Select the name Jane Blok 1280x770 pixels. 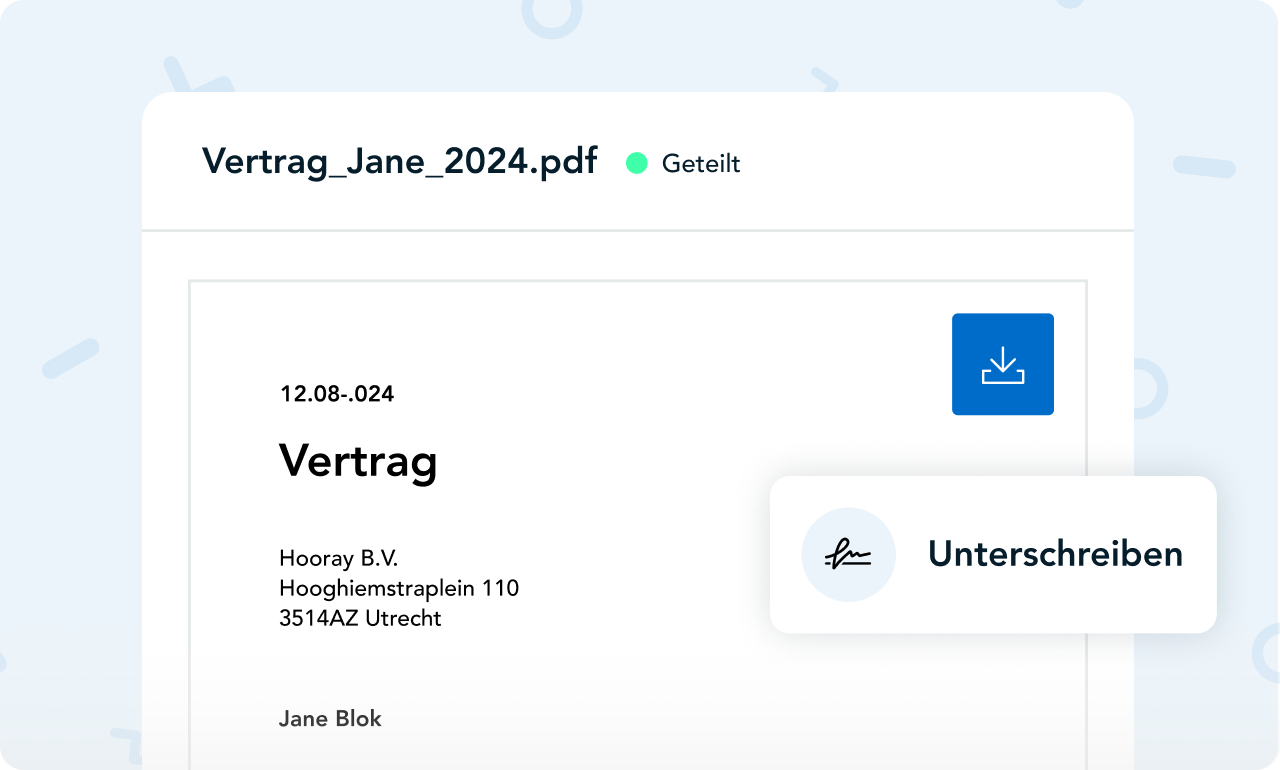330,718
